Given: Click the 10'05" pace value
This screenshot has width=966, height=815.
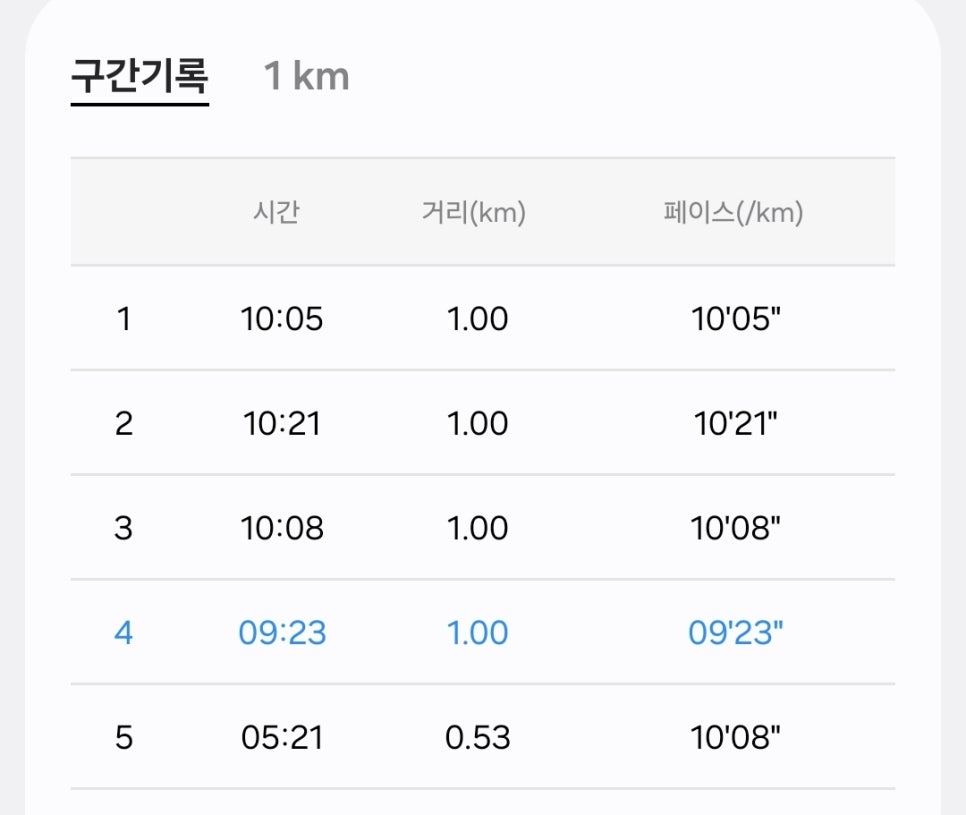Looking at the screenshot, I should pos(736,319).
